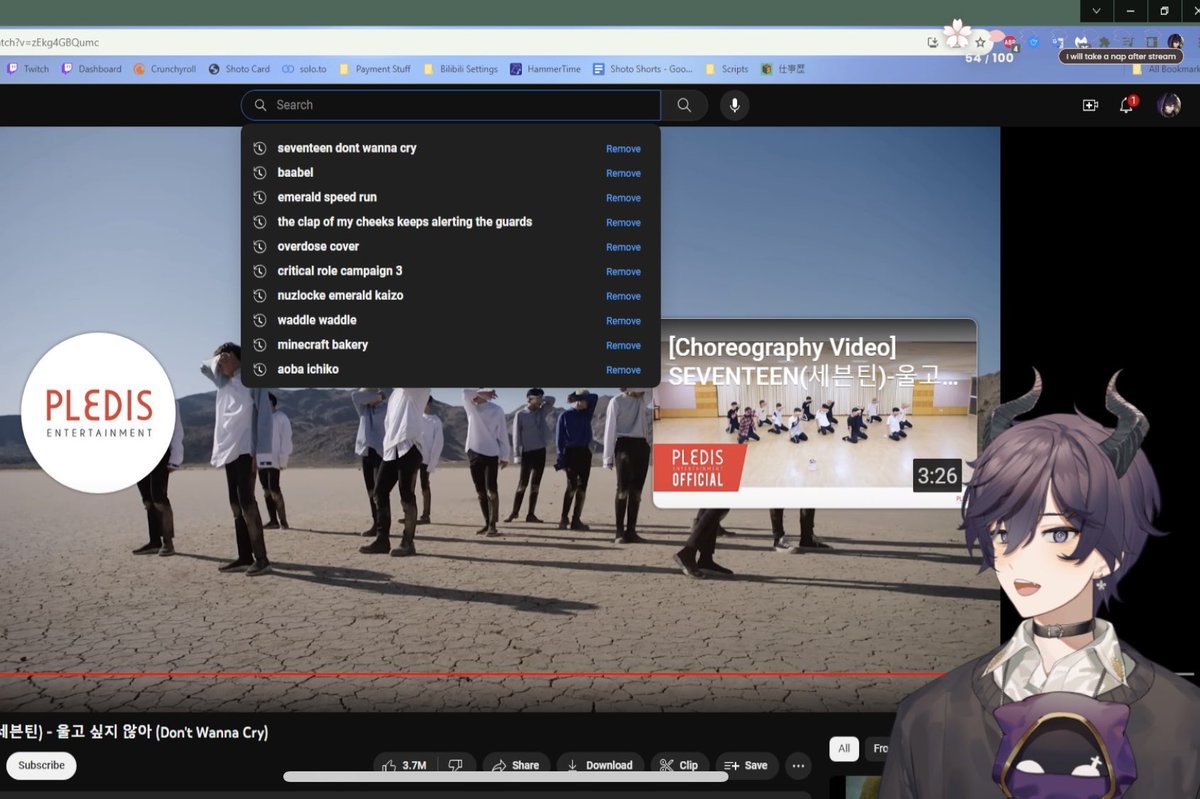Select 'the clap of my cheeks' suggestion
The image size is (1200, 799).
(404, 222)
